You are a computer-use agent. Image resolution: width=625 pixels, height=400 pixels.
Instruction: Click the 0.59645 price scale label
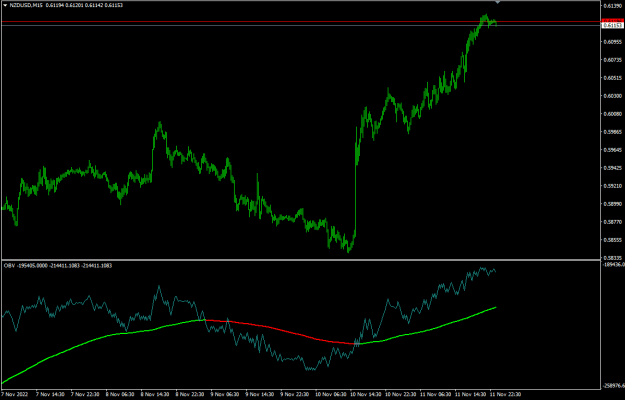coord(613,150)
